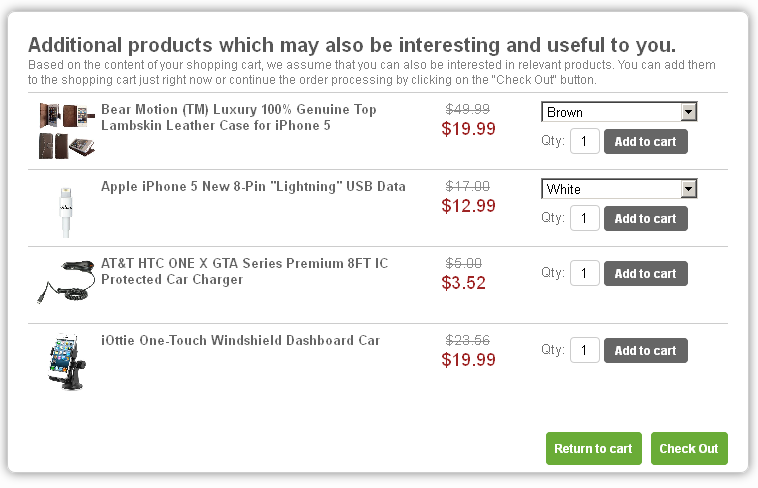Add iOttie windshield mount to cart

pyautogui.click(x=645, y=350)
